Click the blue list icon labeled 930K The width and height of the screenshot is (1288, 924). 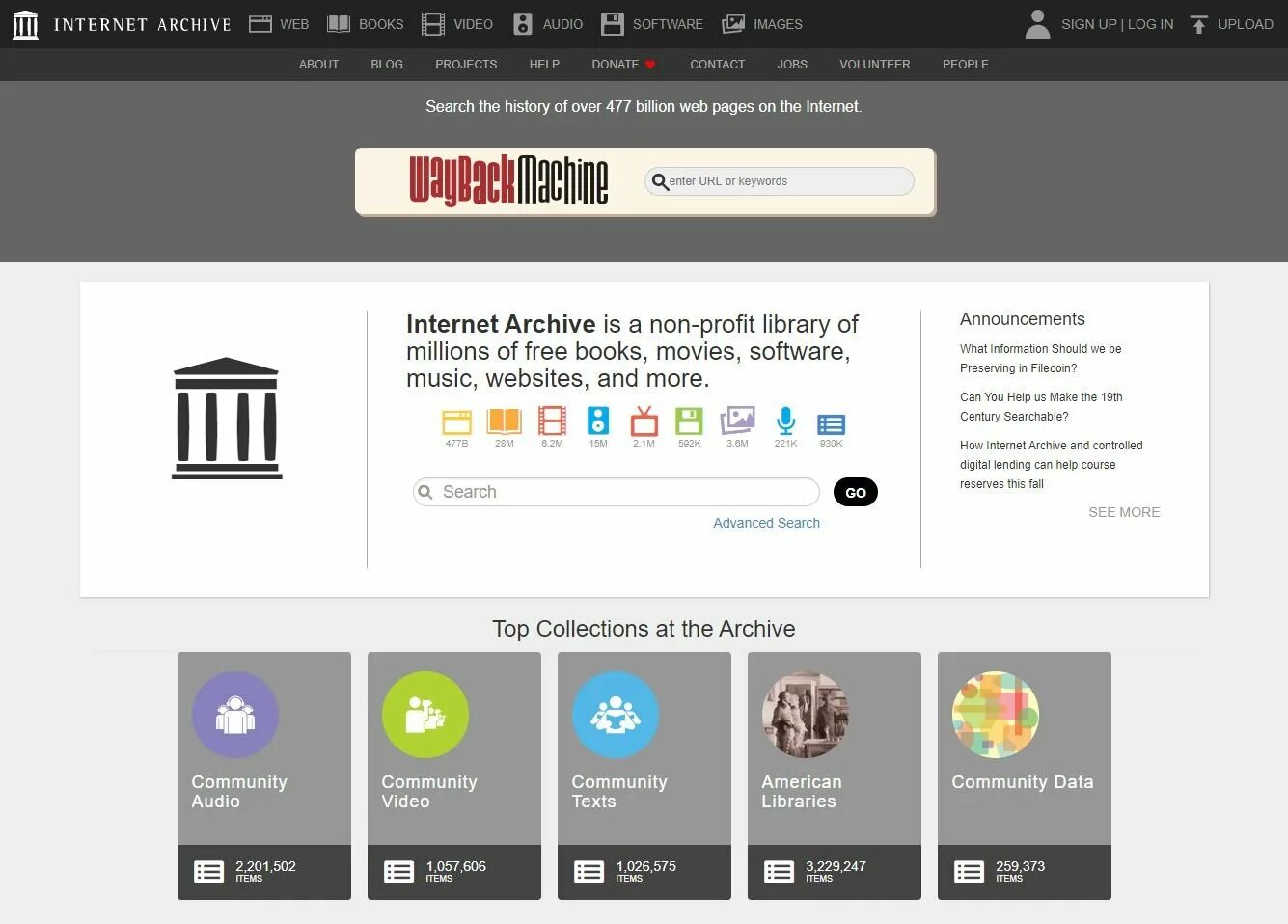(x=831, y=424)
